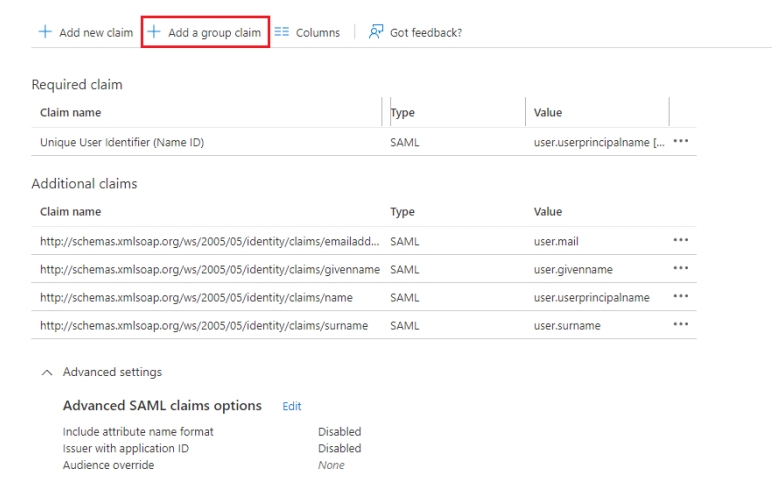Open ellipsis menu for user.mail claim
776x488 pixels.
click(681, 241)
